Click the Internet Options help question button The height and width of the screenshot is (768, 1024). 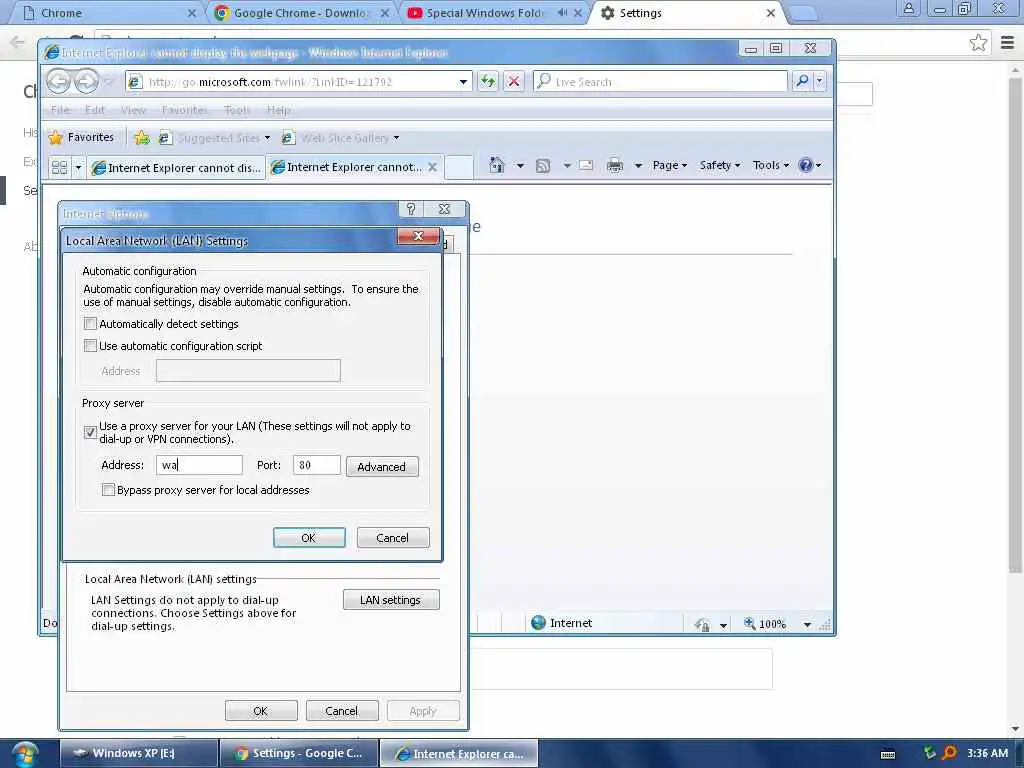(411, 209)
